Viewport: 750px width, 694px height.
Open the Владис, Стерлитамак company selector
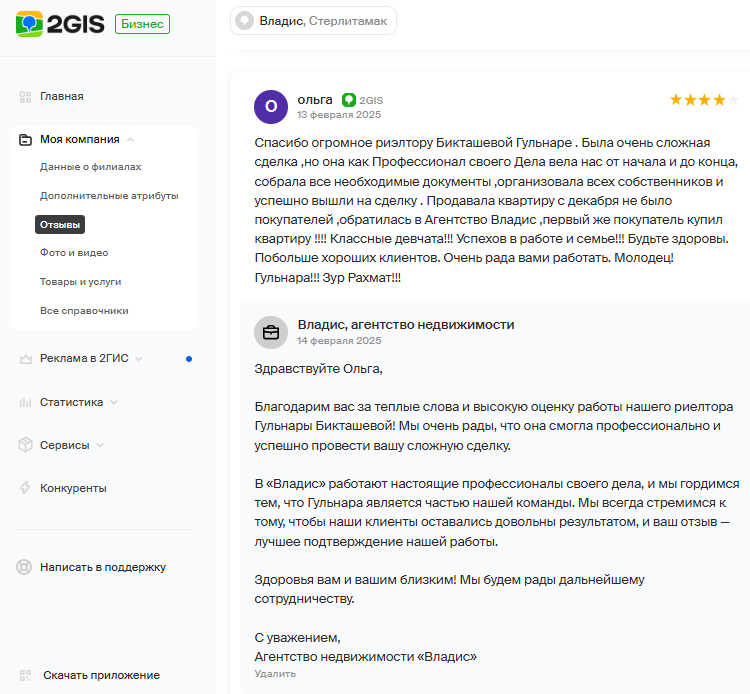[313, 21]
